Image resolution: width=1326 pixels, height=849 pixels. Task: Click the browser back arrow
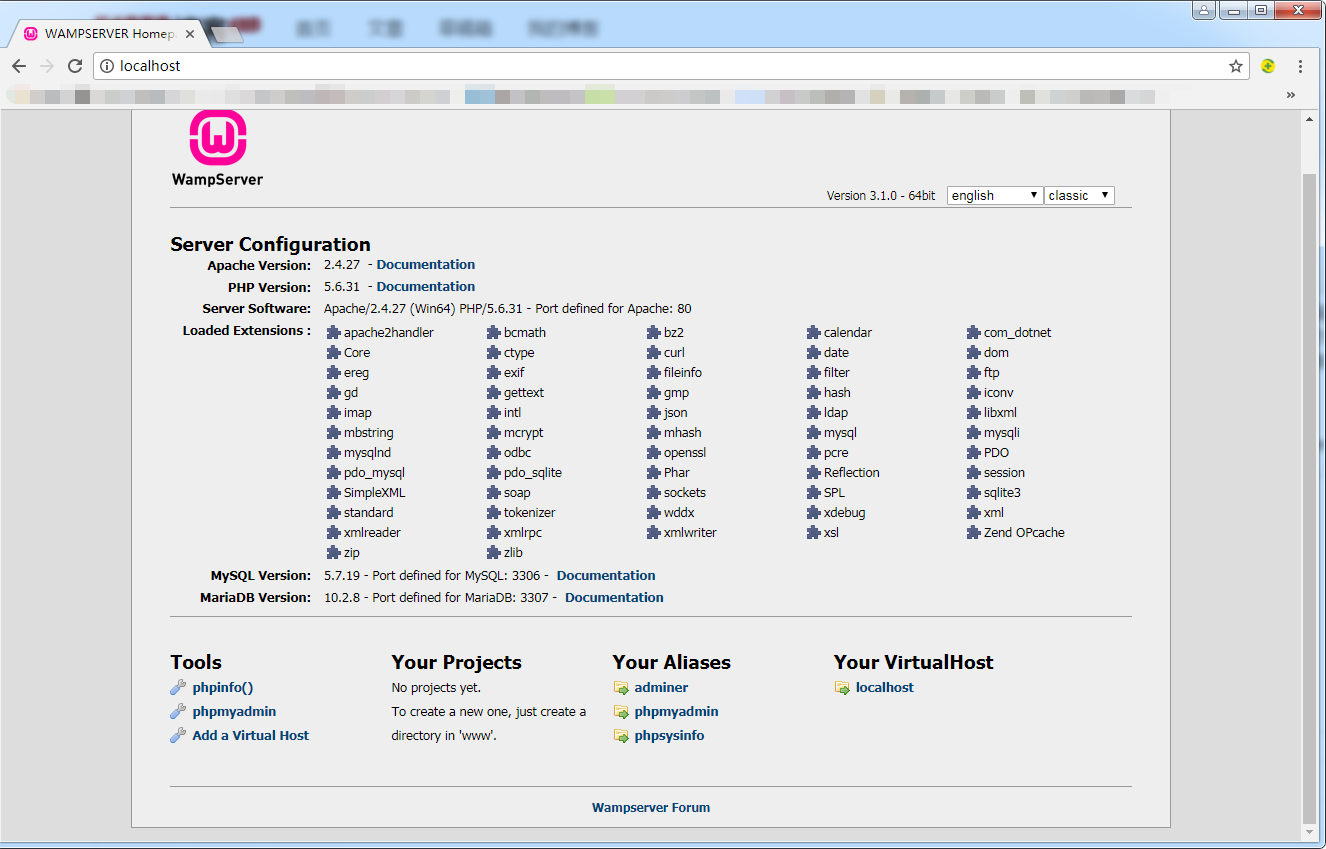click(19, 66)
